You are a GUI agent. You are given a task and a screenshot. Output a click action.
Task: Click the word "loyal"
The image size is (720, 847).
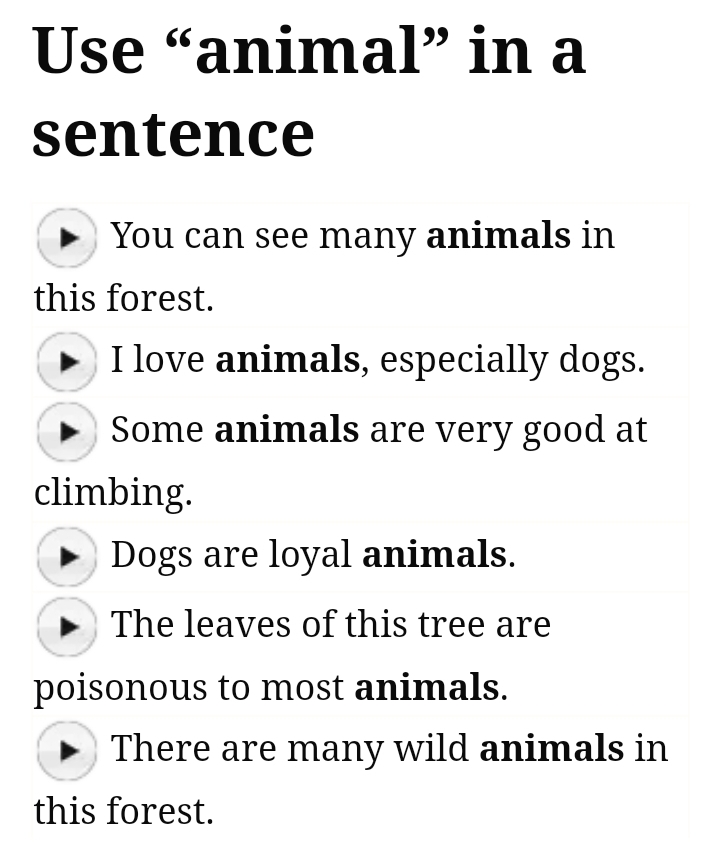(x=314, y=555)
